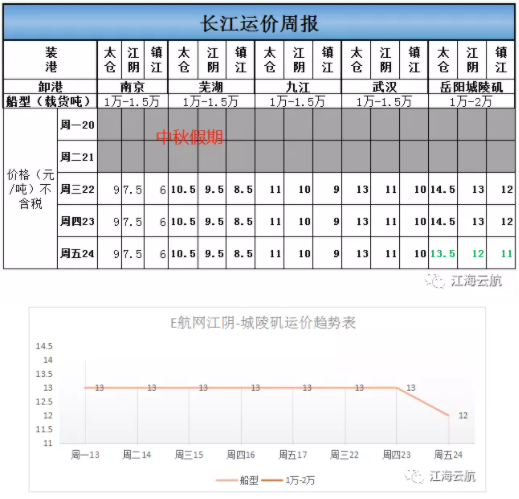Click the 船型（载货吨）row label
The height and width of the screenshot is (499, 519).
point(49,101)
